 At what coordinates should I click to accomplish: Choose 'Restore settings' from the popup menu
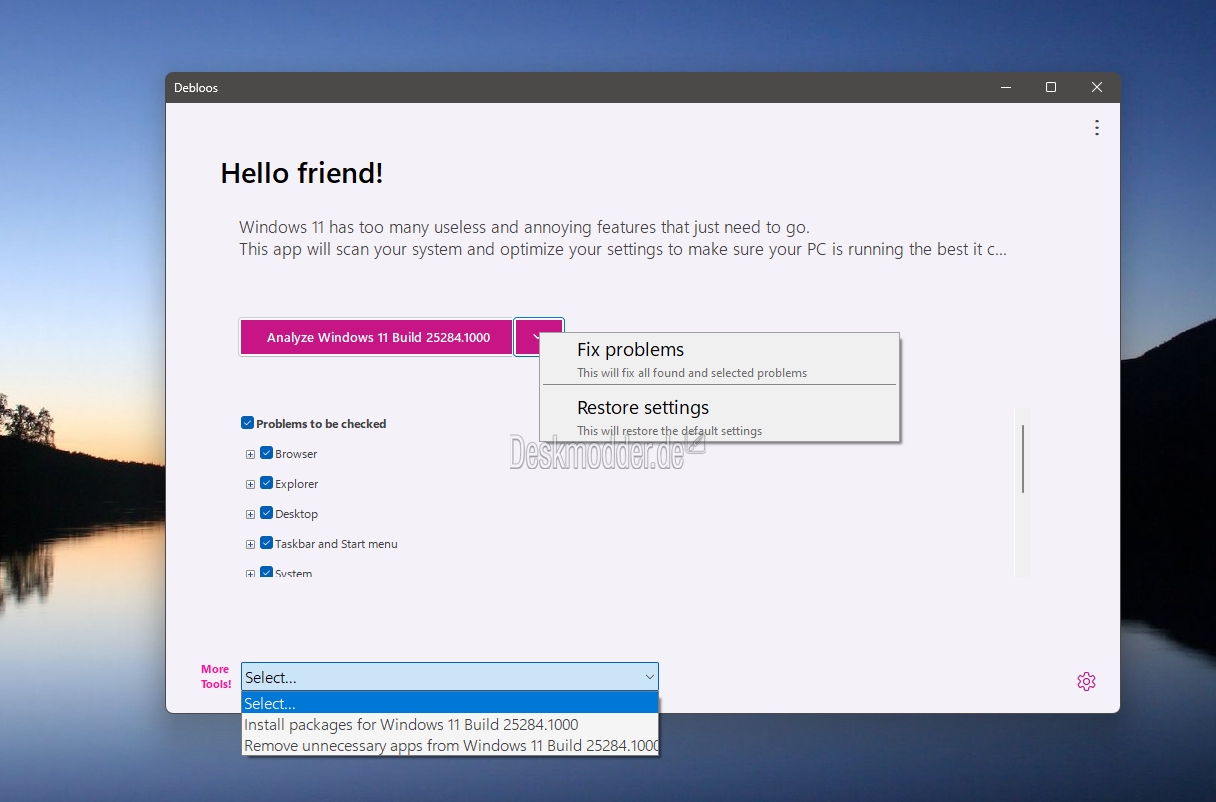pos(719,417)
